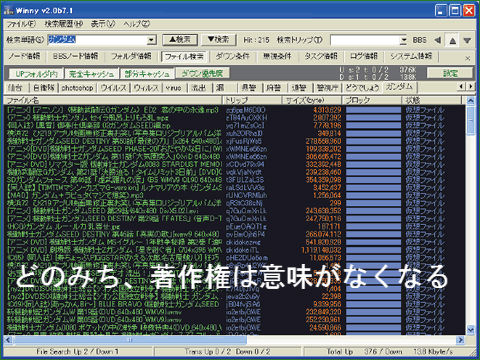480x360 pixels.
Task: Switch to the 無視条件 tab
Action: [x=277, y=56]
